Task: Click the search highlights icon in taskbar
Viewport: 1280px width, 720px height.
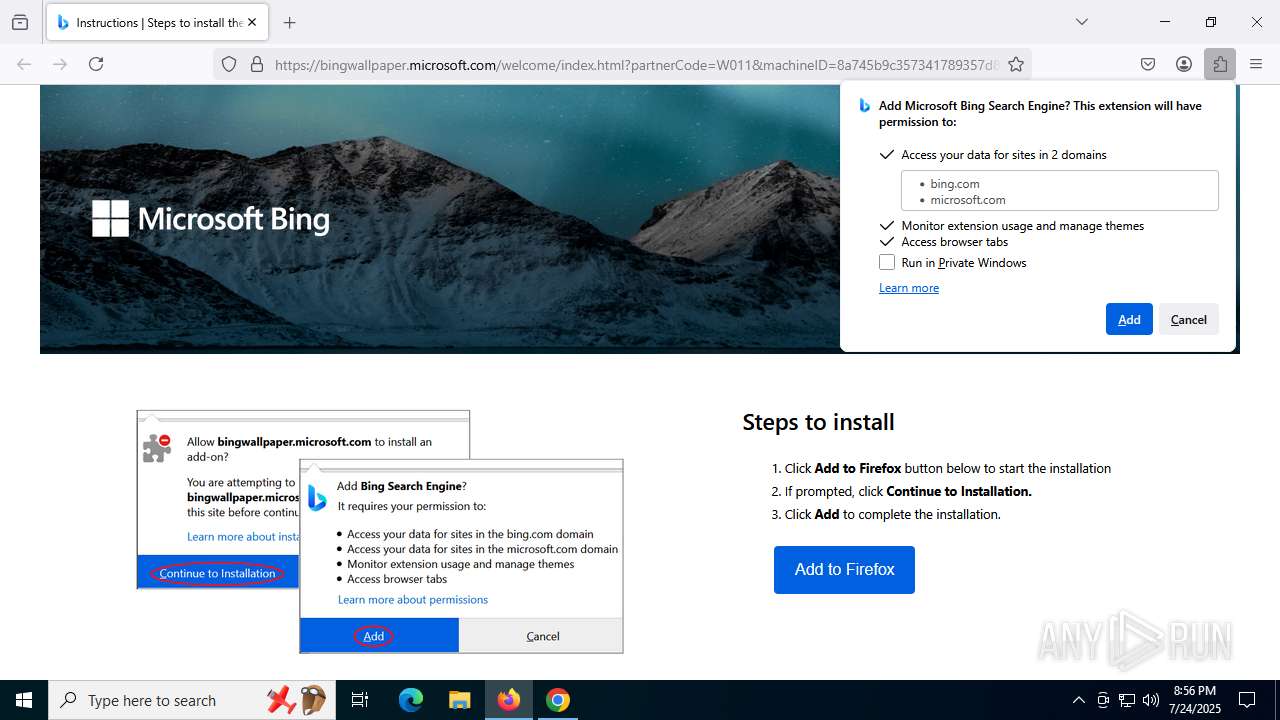Action: coord(297,700)
